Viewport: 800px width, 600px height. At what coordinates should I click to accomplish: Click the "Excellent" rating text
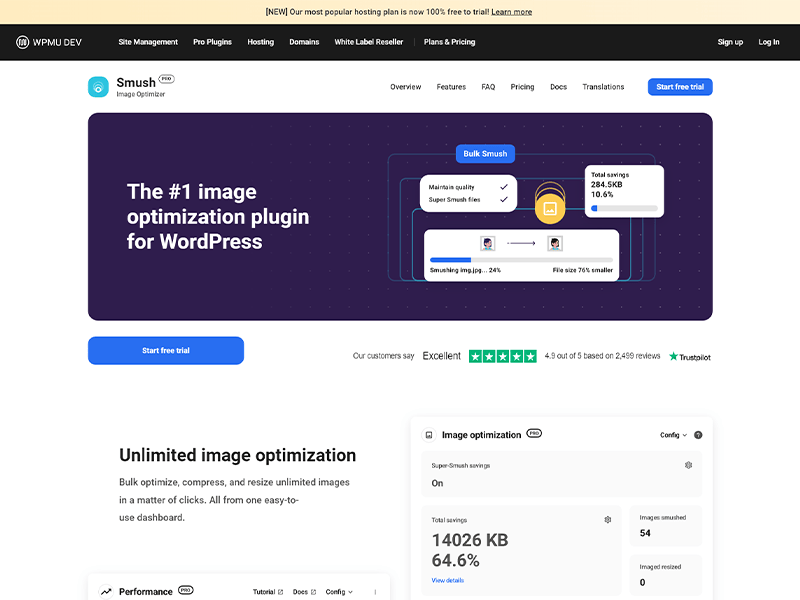(x=441, y=356)
